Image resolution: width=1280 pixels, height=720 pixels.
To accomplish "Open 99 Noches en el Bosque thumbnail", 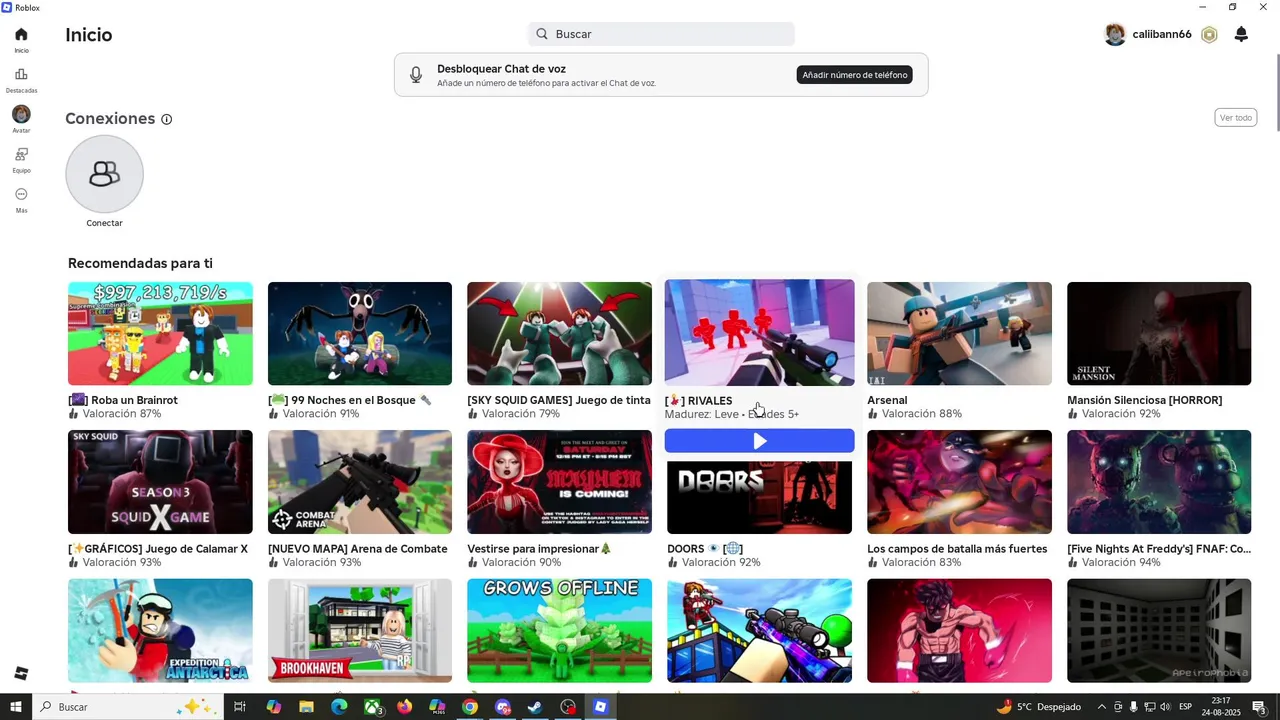I will point(360,334).
